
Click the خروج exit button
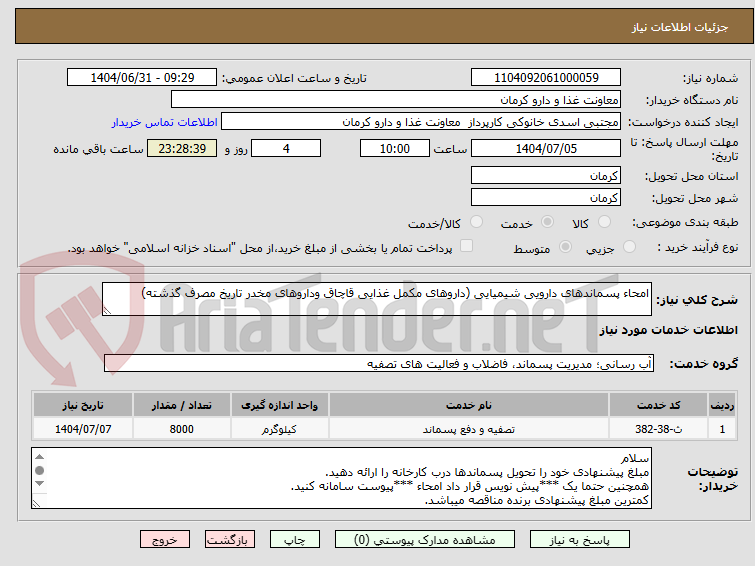pos(165,540)
